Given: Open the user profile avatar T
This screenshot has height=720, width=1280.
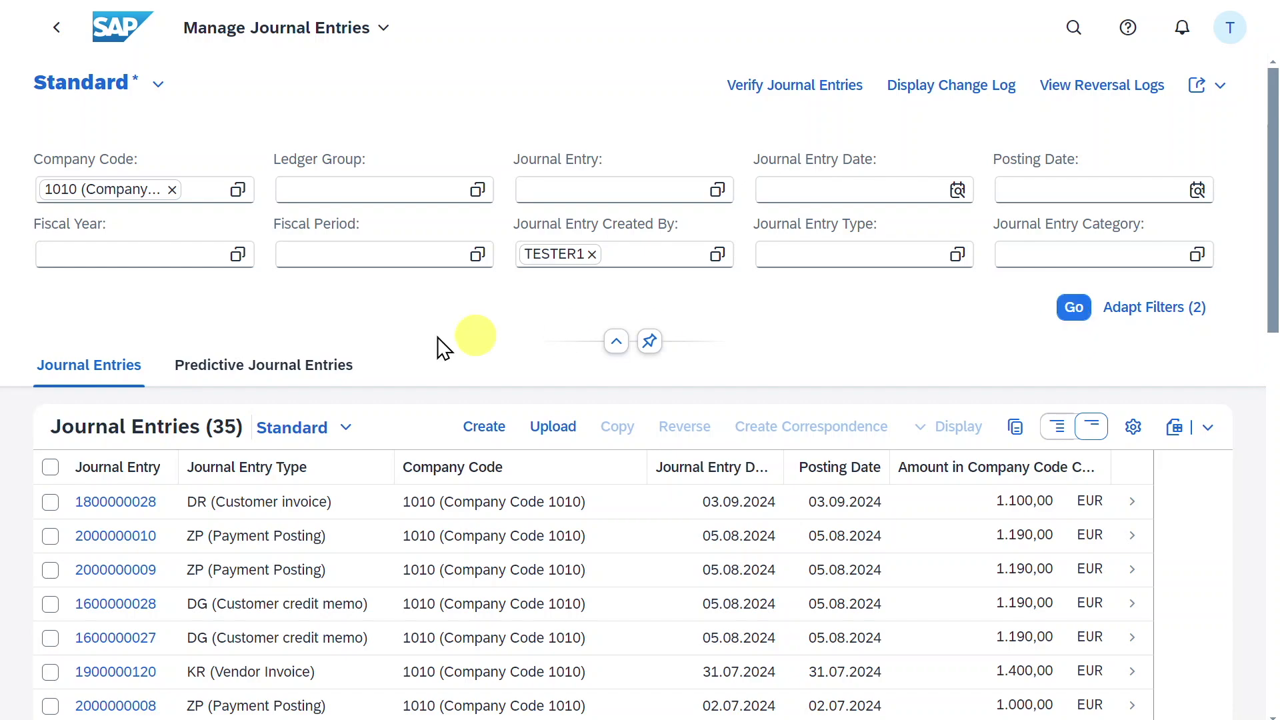Looking at the screenshot, I should (1230, 28).
